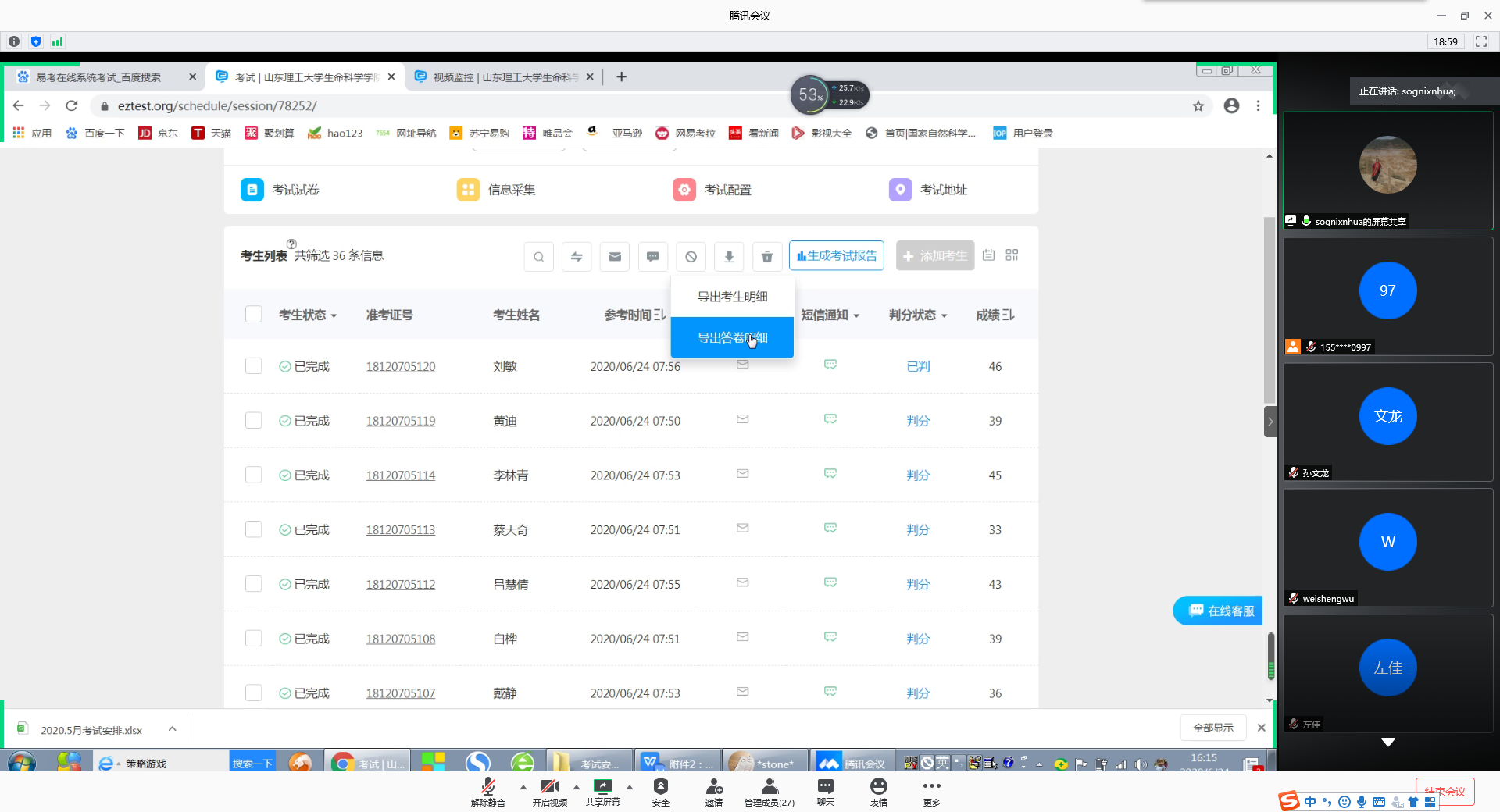Click the 生成考试报告 button
The width and height of the screenshot is (1500, 812).
click(836, 256)
